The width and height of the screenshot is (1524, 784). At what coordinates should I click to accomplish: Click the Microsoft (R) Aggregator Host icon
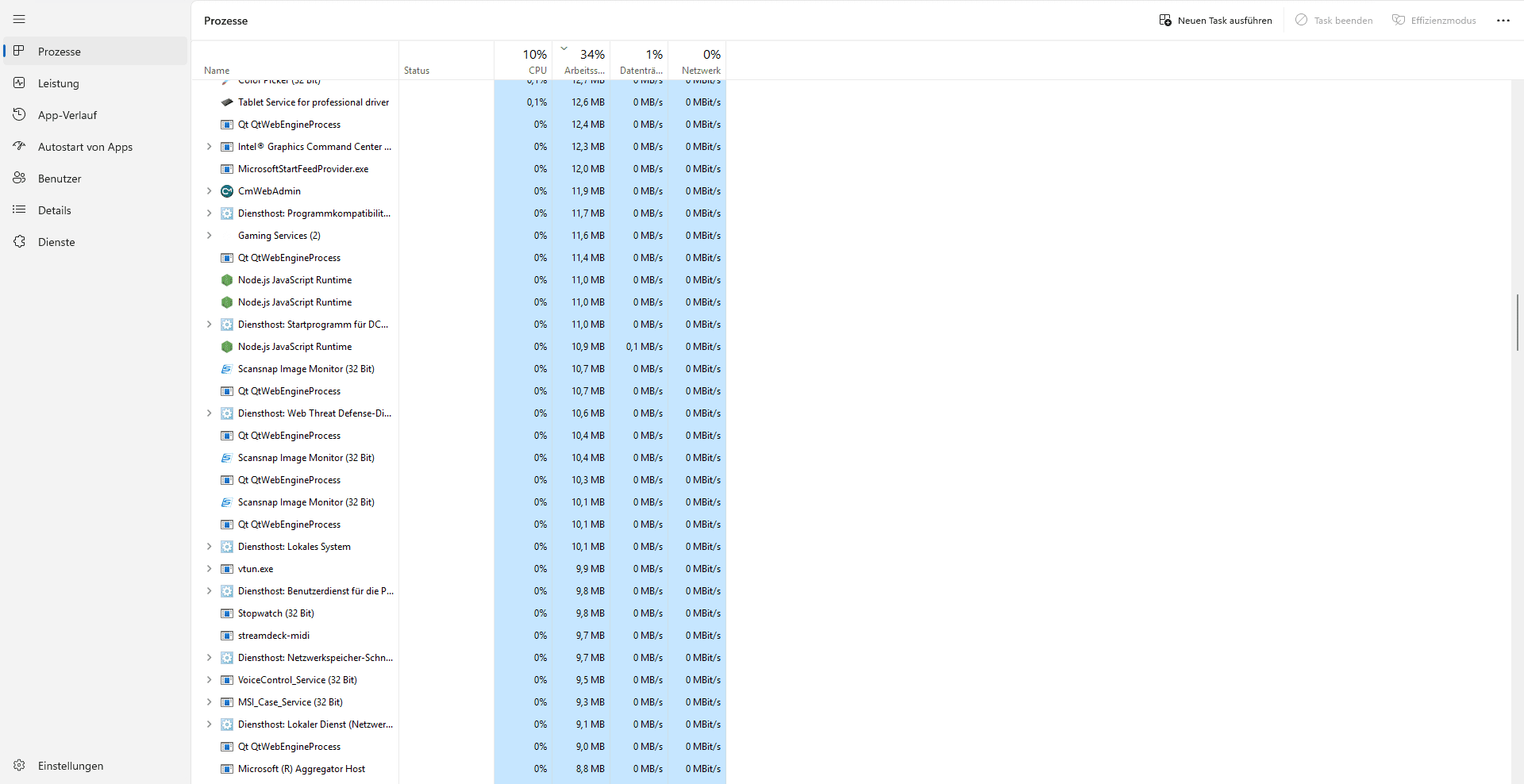[x=227, y=769]
